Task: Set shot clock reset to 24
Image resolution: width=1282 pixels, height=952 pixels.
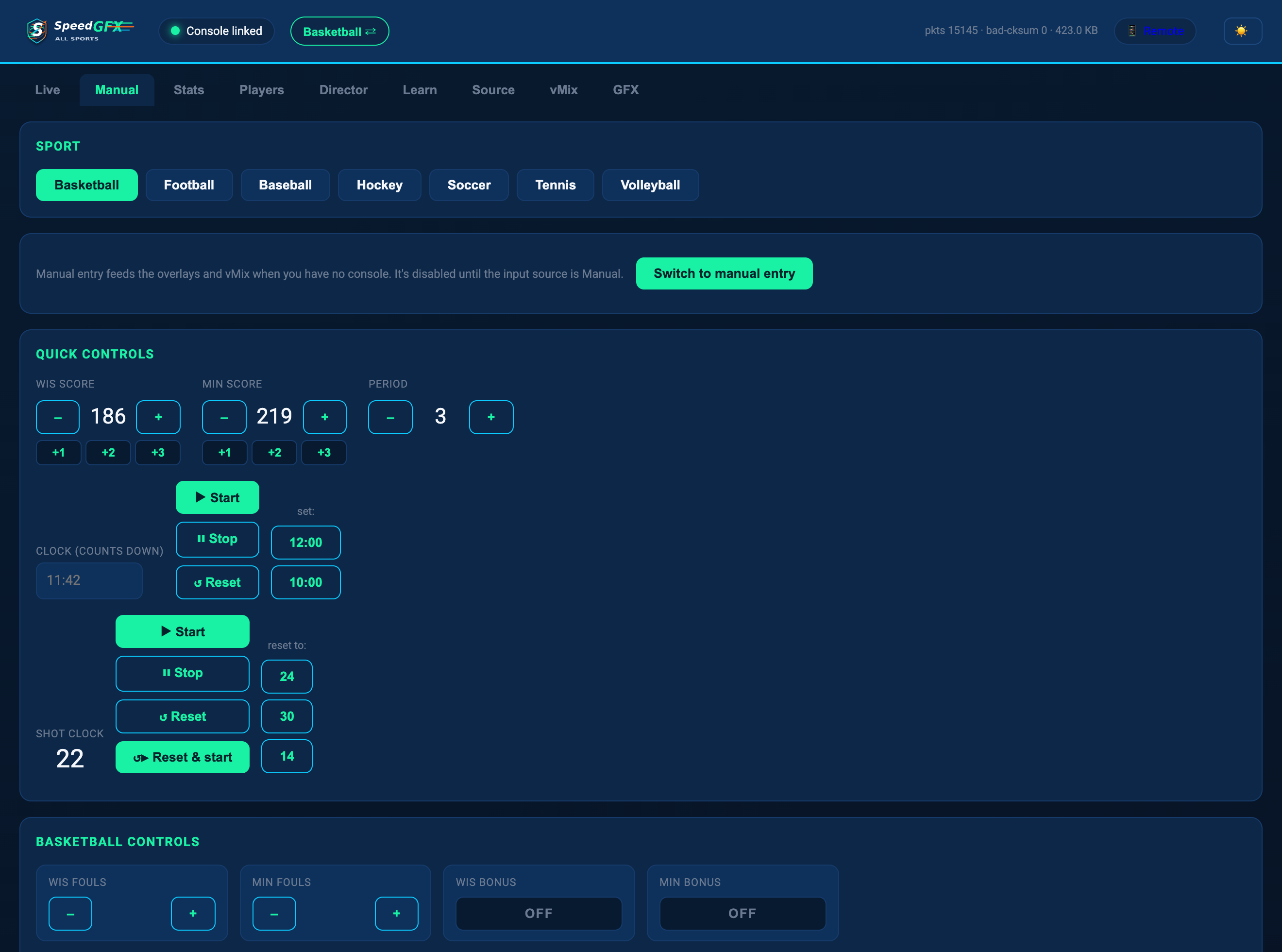Action: pos(287,677)
